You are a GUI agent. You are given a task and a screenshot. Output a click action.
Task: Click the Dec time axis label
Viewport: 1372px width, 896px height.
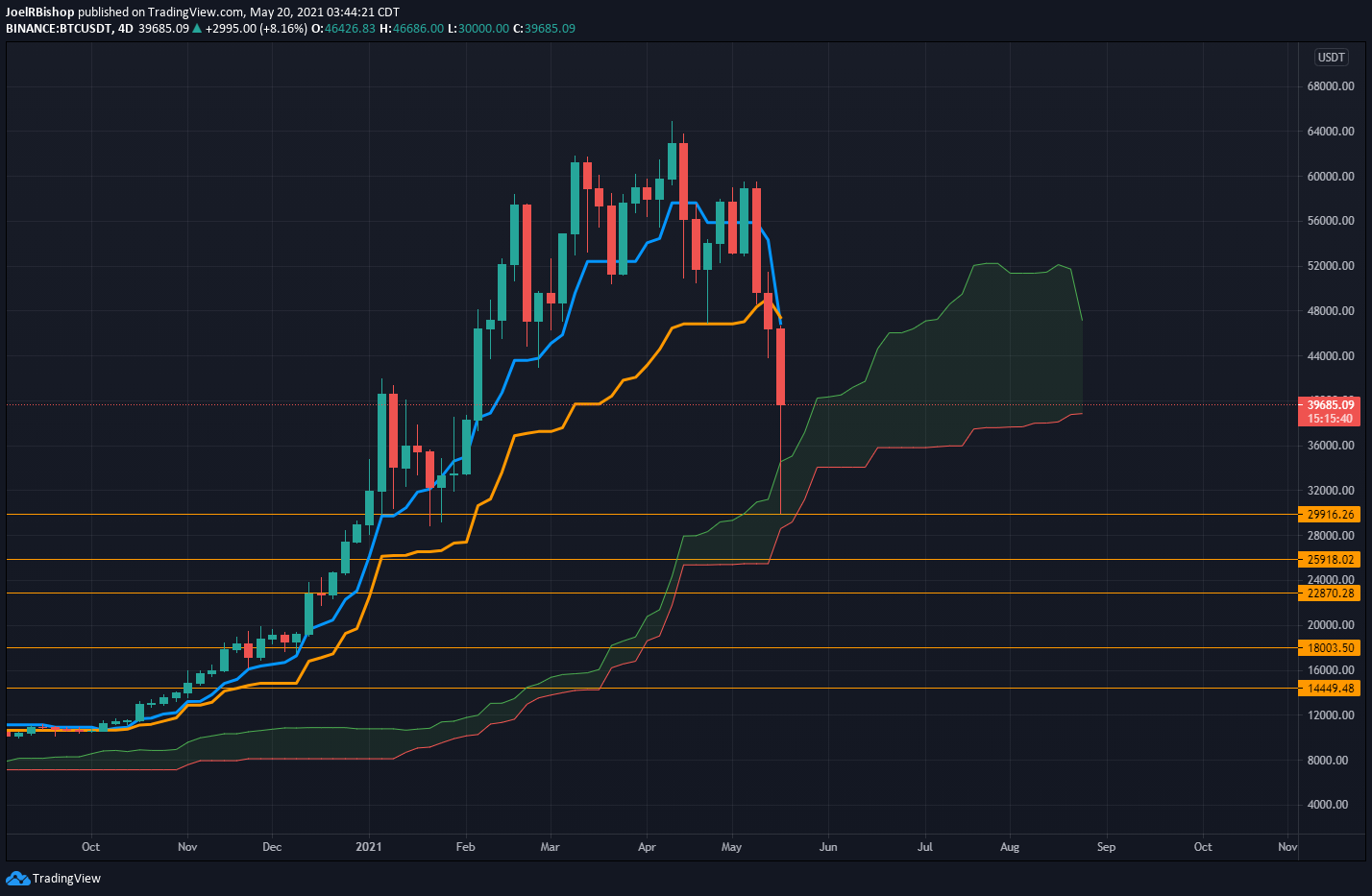click(x=272, y=847)
